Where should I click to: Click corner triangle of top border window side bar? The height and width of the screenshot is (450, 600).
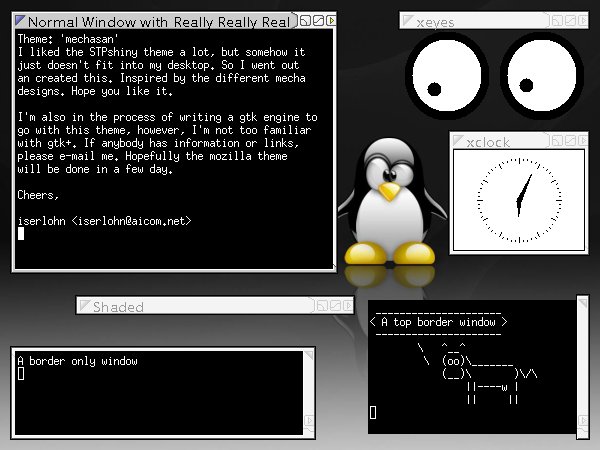pos(583,303)
